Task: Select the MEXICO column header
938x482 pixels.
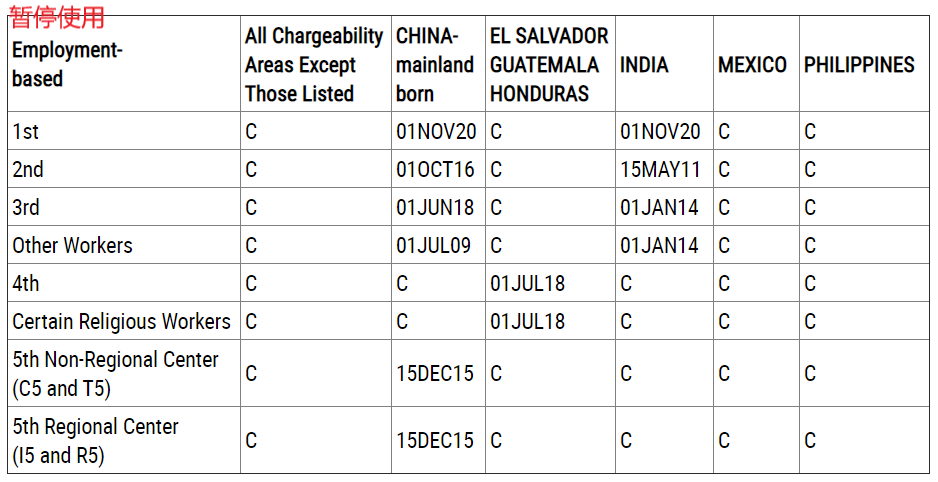Action: (752, 65)
